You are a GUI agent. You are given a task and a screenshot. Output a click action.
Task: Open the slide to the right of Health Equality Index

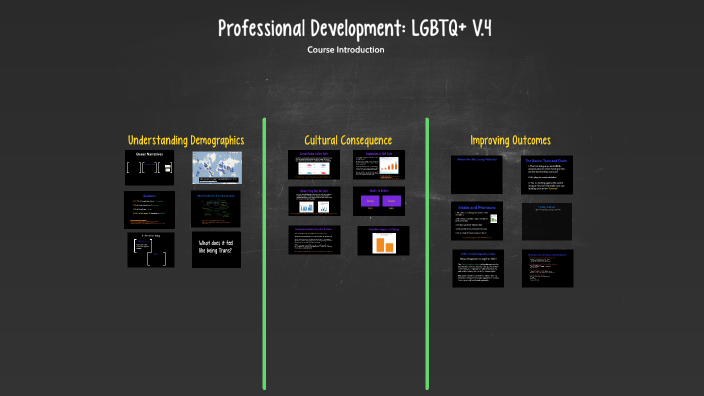coord(548,268)
